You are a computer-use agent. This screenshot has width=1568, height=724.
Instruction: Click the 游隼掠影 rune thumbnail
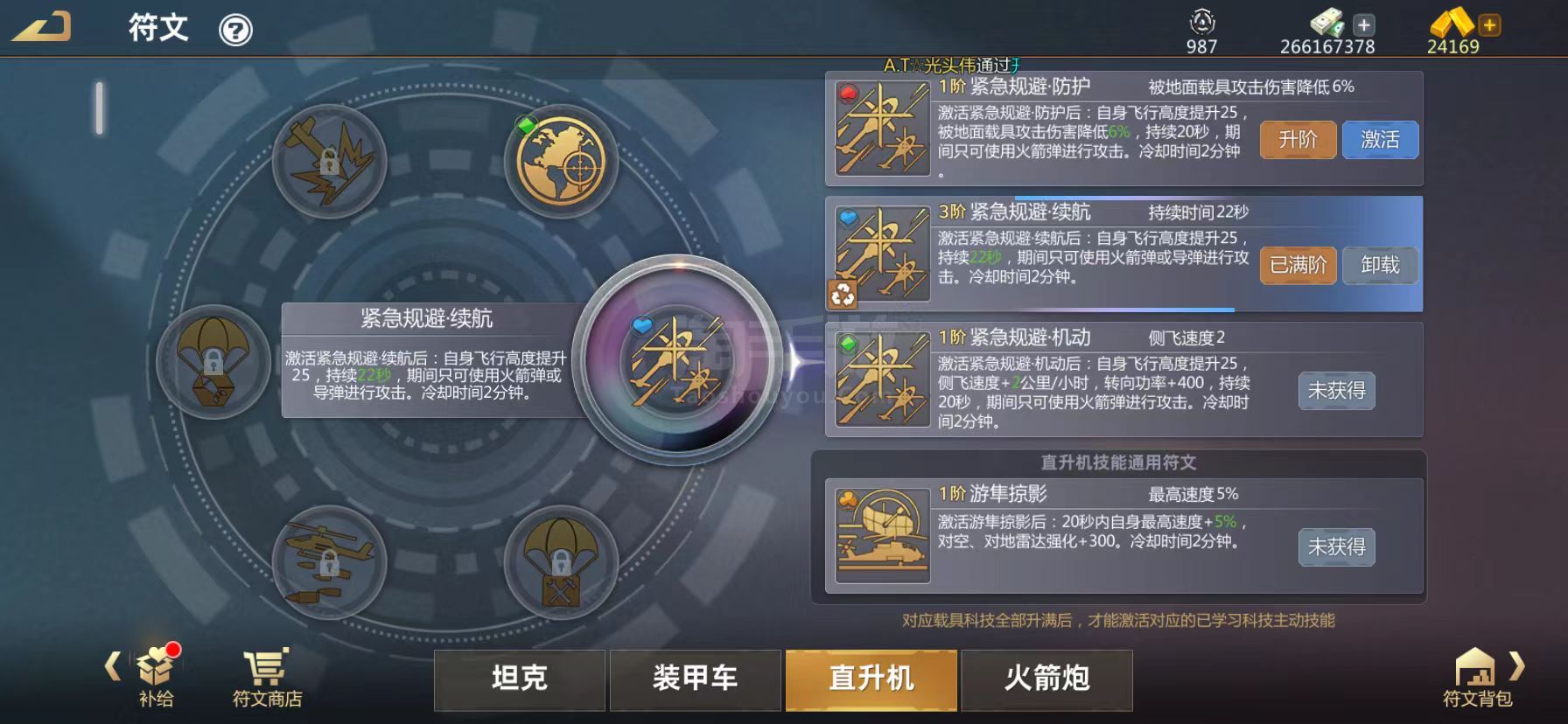[883, 535]
